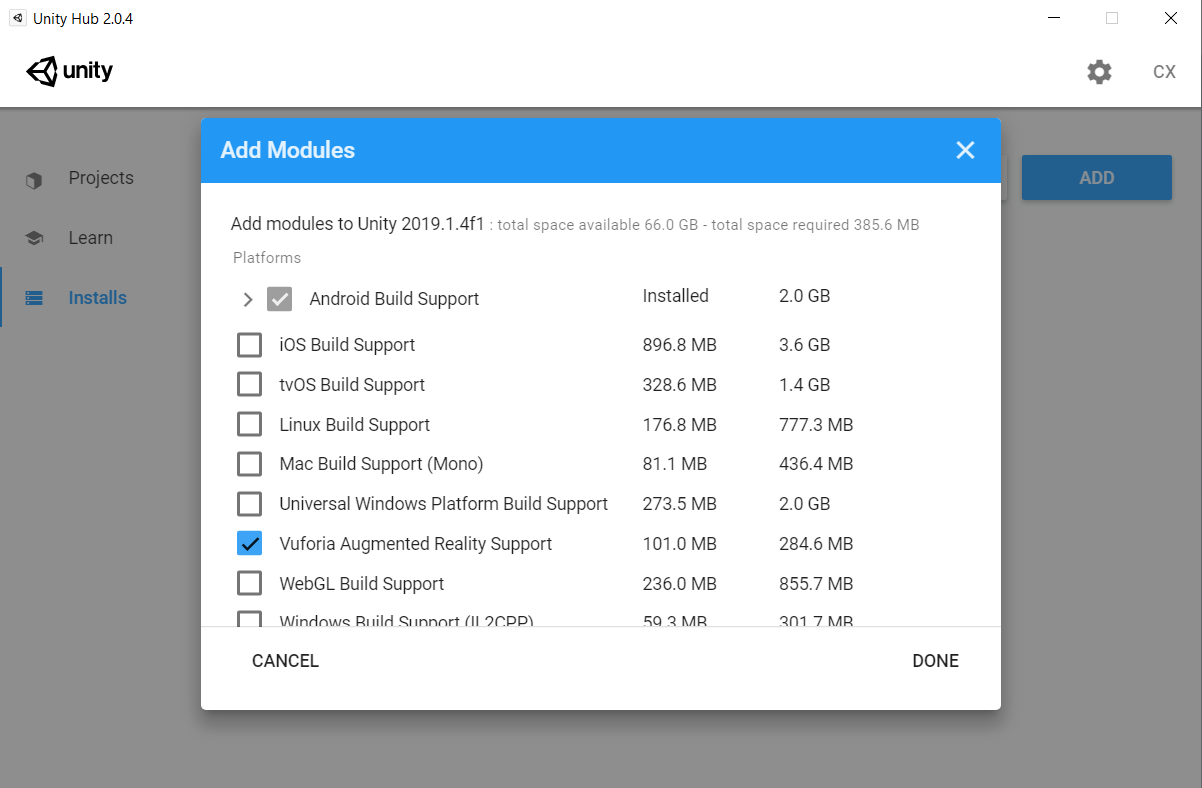Switch to the Learn section

click(x=91, y=237)
